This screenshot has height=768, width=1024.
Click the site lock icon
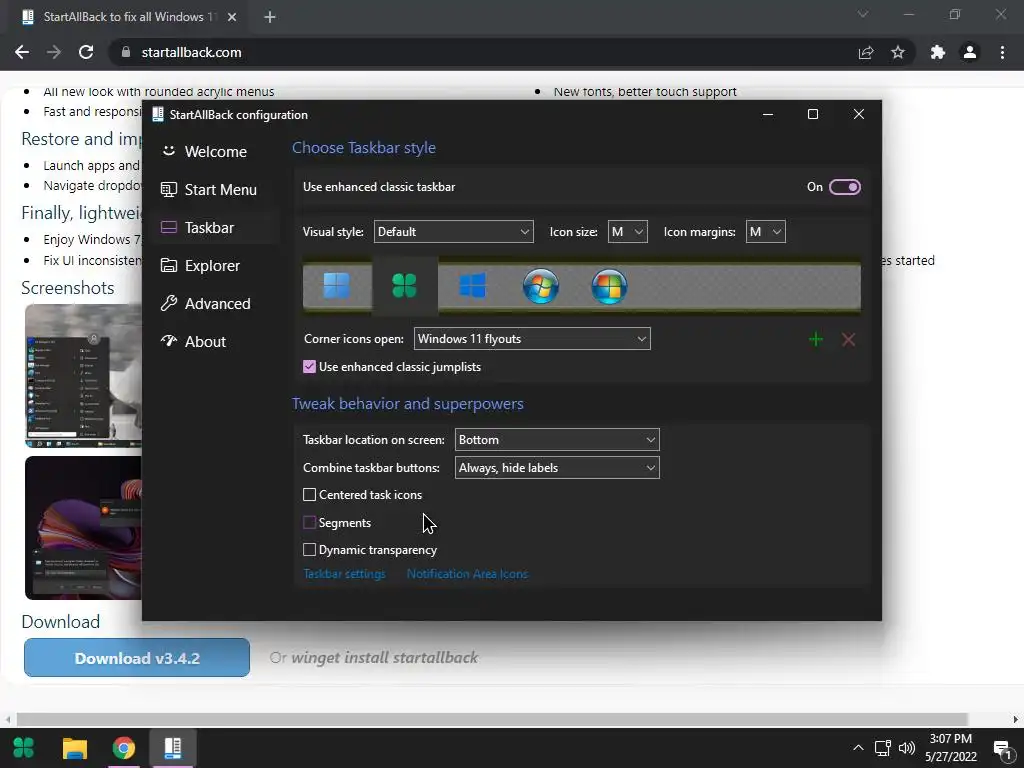coord(125,52)
